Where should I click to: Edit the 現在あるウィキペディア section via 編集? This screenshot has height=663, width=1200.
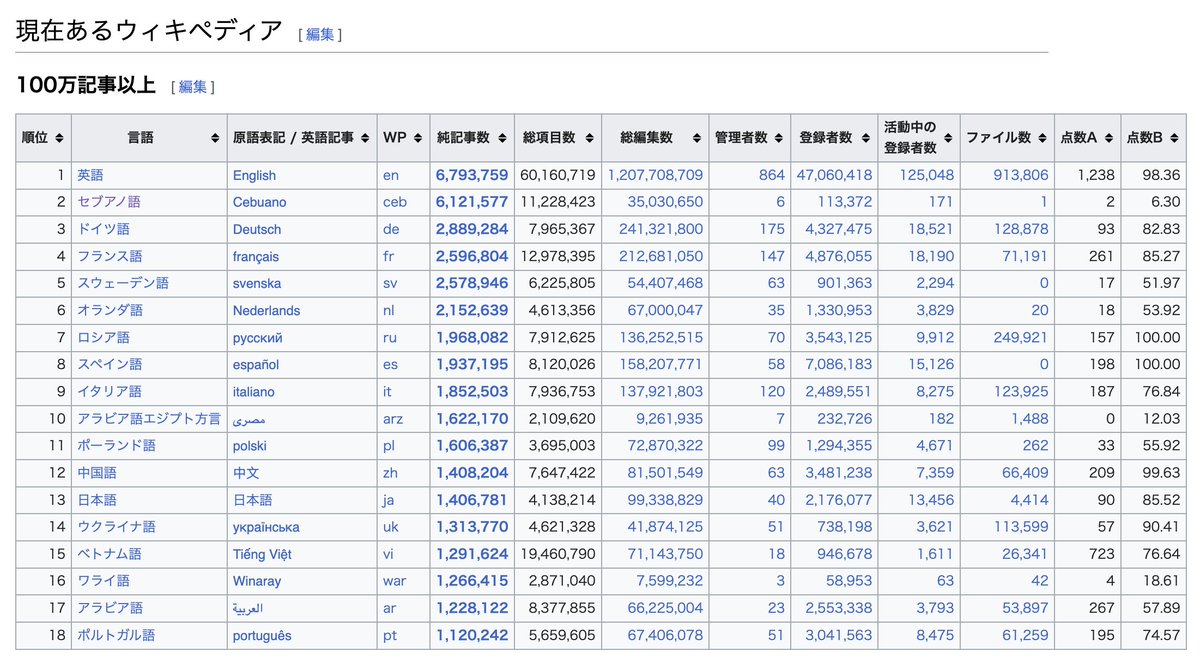(x=320, y=35)
